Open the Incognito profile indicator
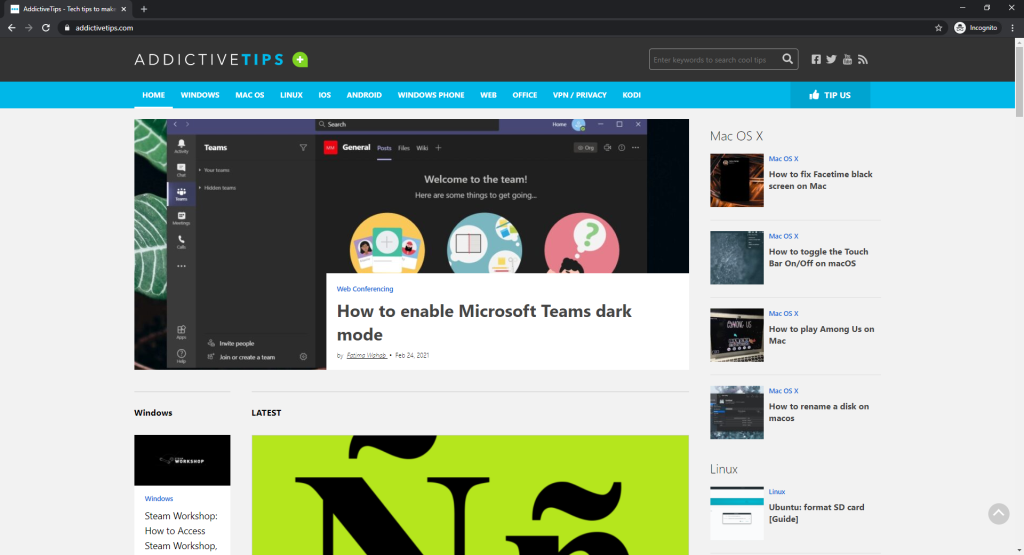 977,27
